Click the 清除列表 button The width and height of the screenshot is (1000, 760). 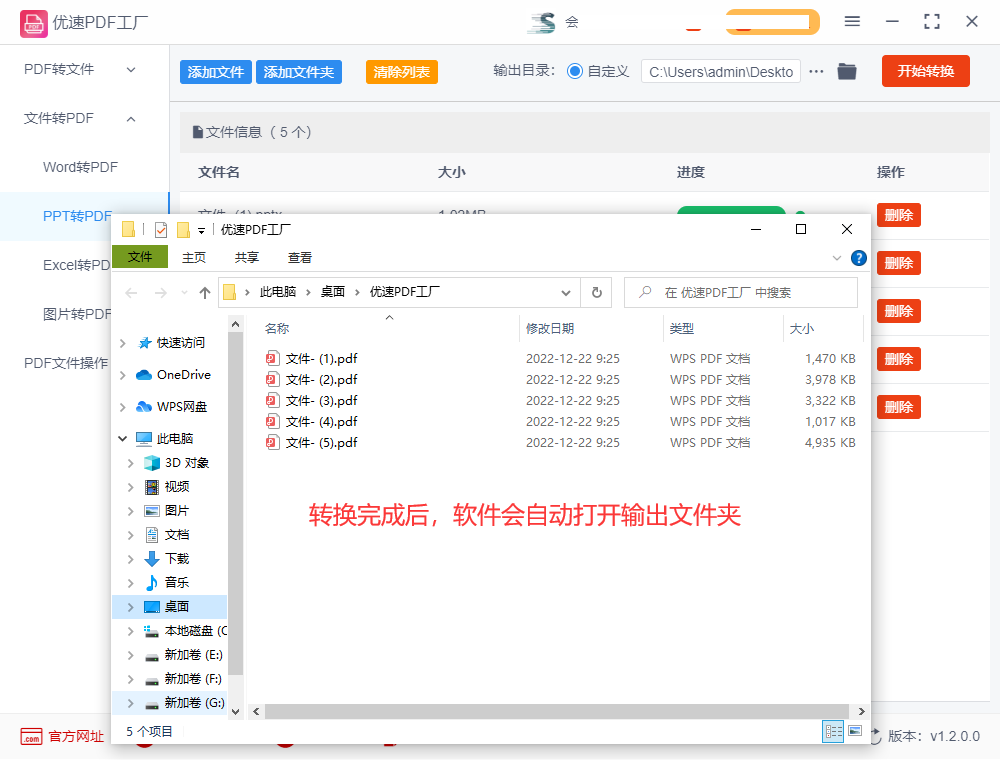402,72
